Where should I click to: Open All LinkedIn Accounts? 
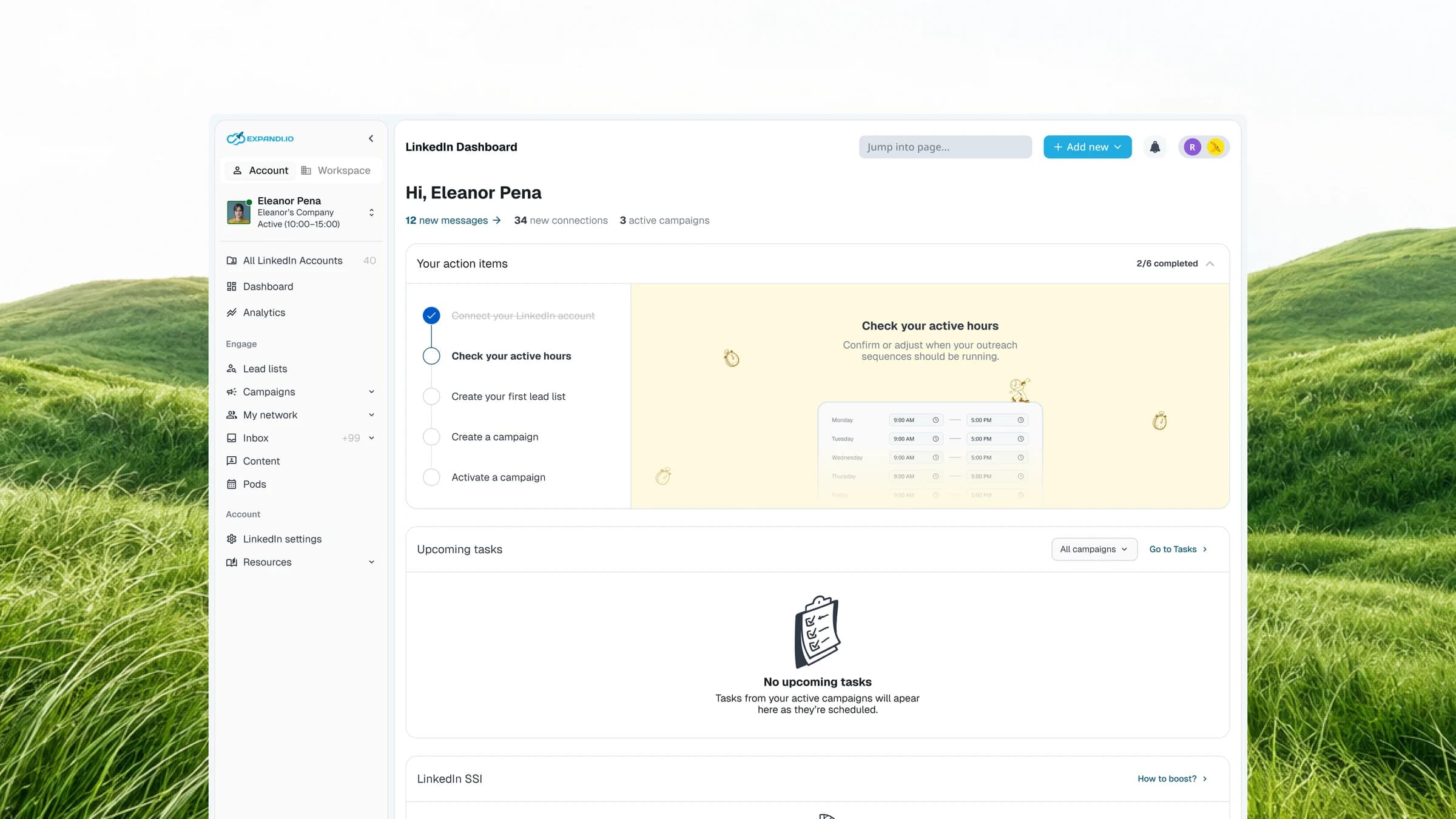pyautogui.click(x=301, y=260)
